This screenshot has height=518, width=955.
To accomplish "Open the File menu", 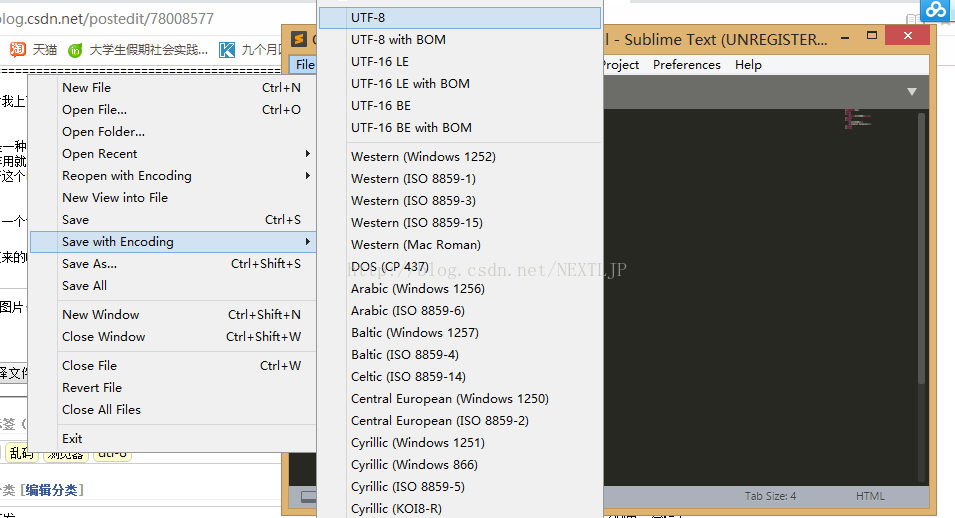I will click(x=305, y=65).
